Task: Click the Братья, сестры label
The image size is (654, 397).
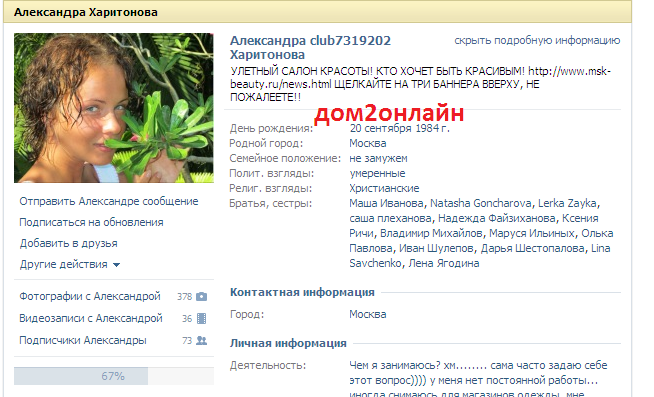Action: 271,204
